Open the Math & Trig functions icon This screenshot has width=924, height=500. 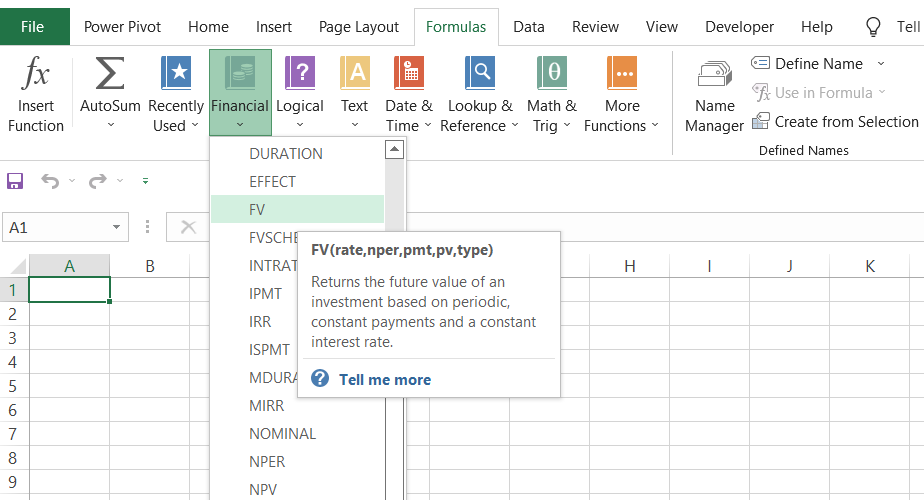(x=552, y=75)
